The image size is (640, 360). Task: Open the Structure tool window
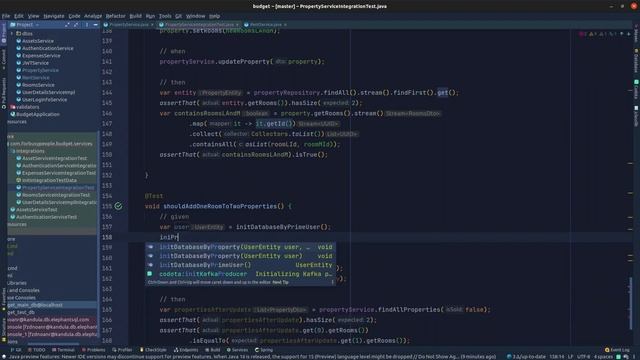[x=3, y=330]
